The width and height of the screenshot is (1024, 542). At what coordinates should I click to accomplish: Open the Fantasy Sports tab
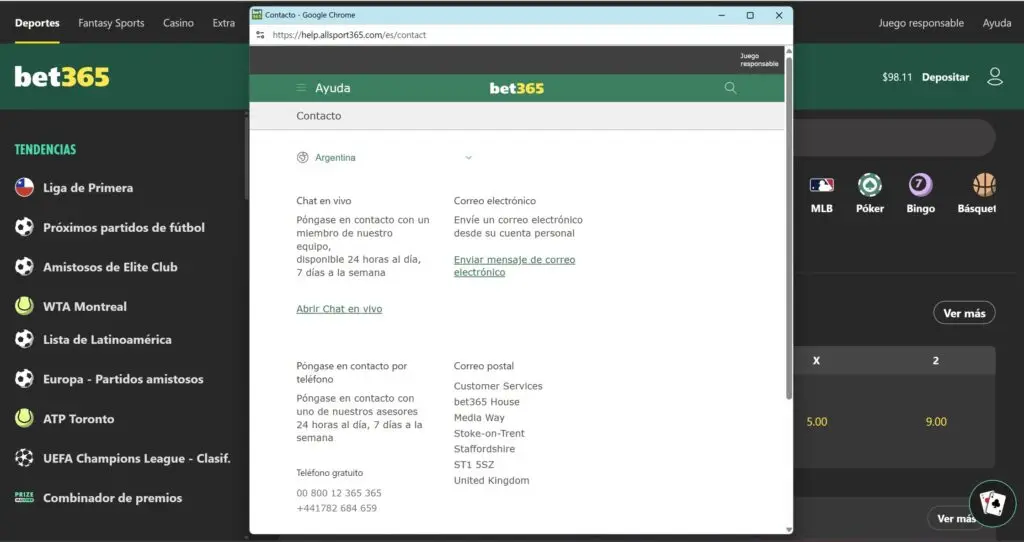[x=111, y=23]
